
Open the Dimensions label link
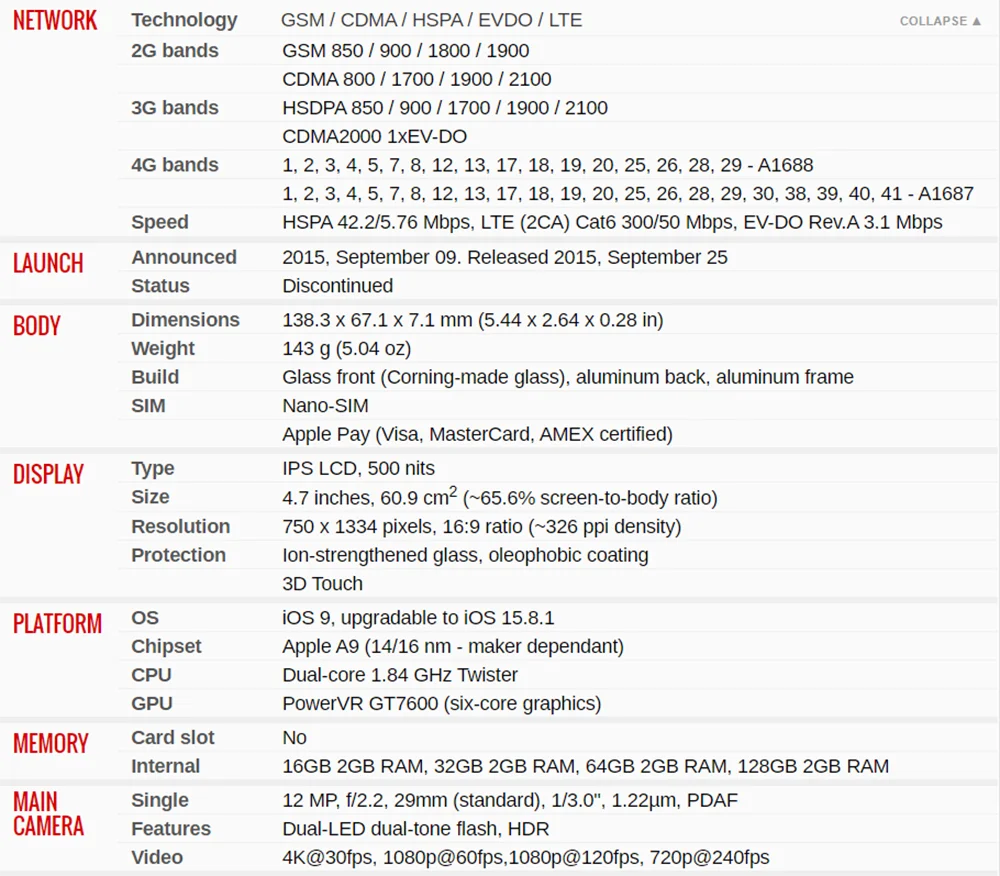185,320
